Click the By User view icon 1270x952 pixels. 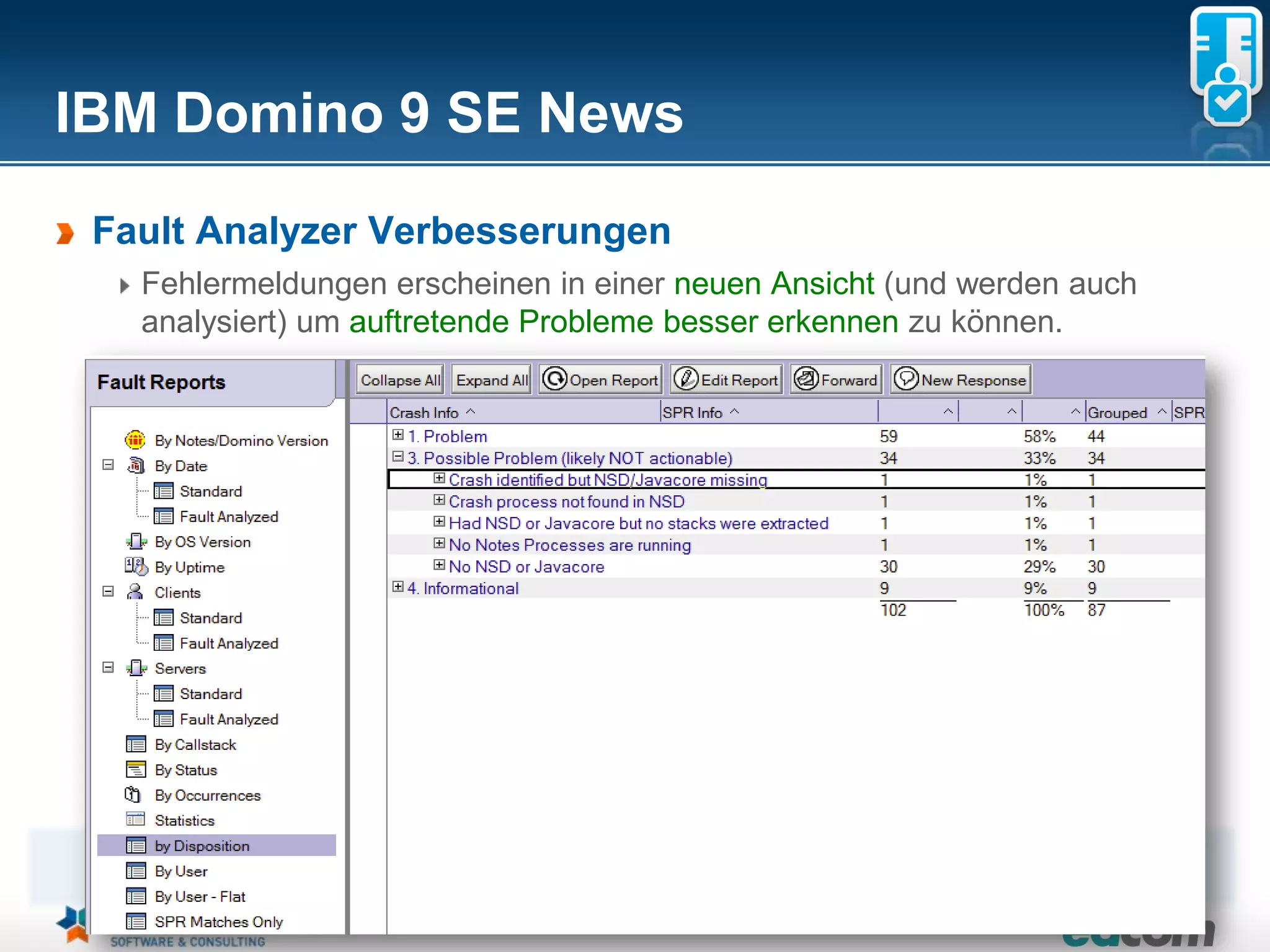[x=136, y=871]
